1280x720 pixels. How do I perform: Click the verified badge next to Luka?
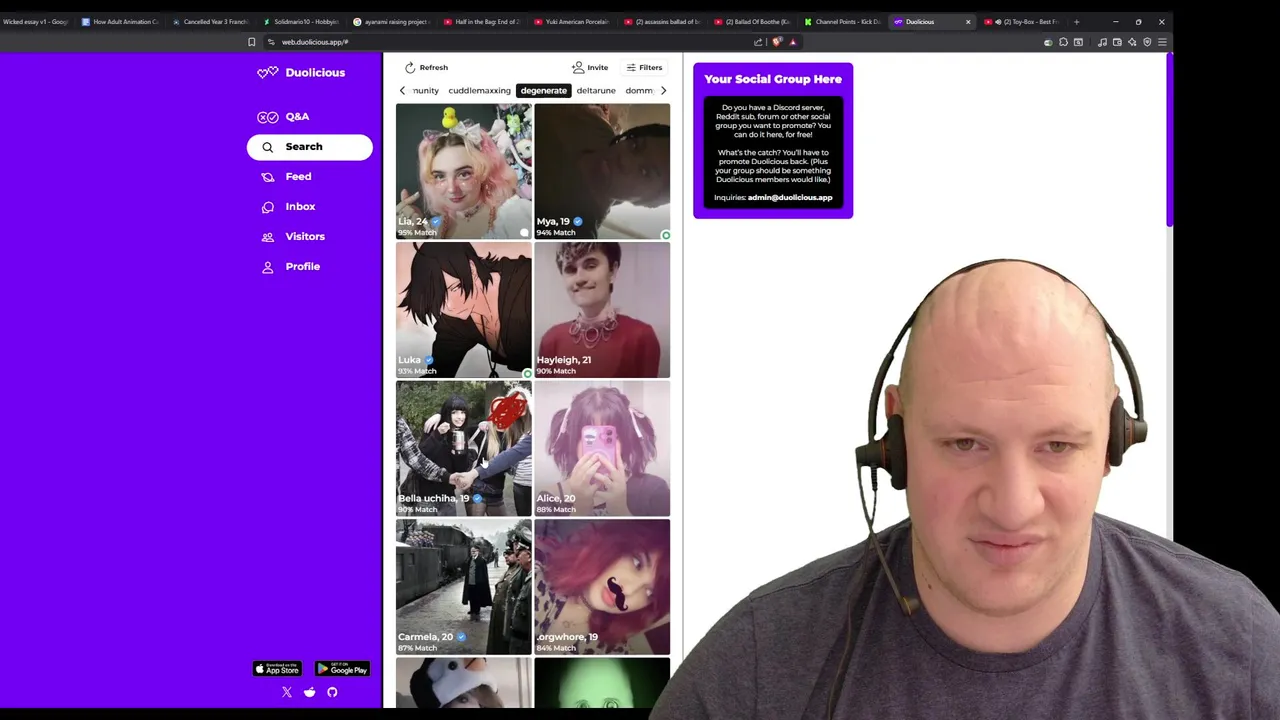[429, 360]
